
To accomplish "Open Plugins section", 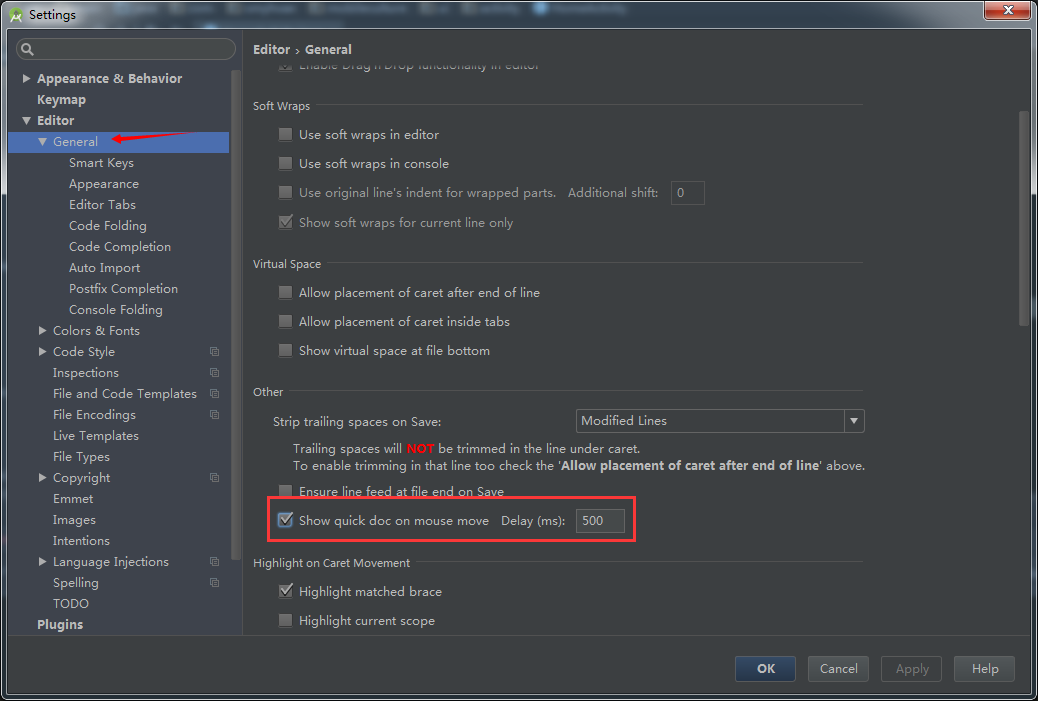I will (60, 625).
